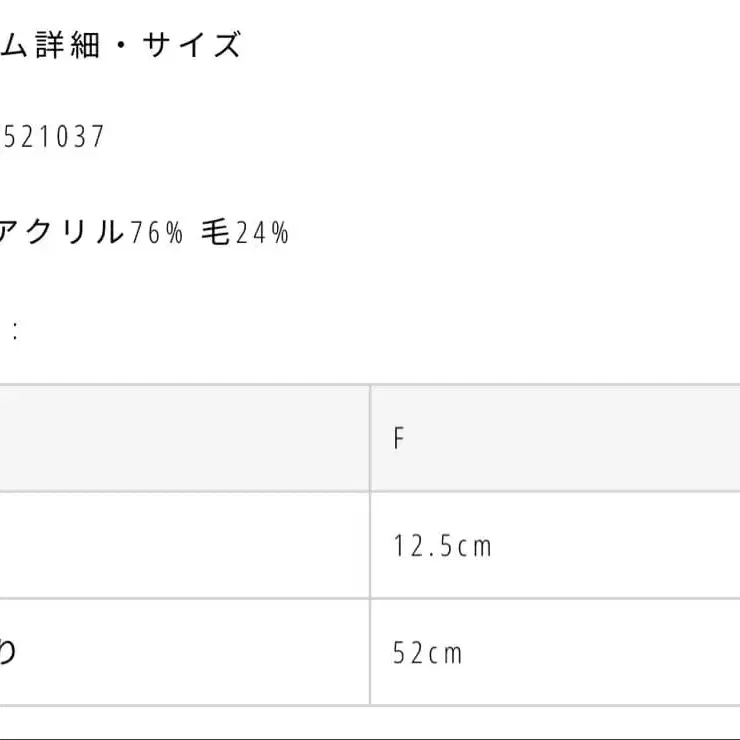Click the "cm" unit after 52
740x740 pixels.
[x=445, y=653]
